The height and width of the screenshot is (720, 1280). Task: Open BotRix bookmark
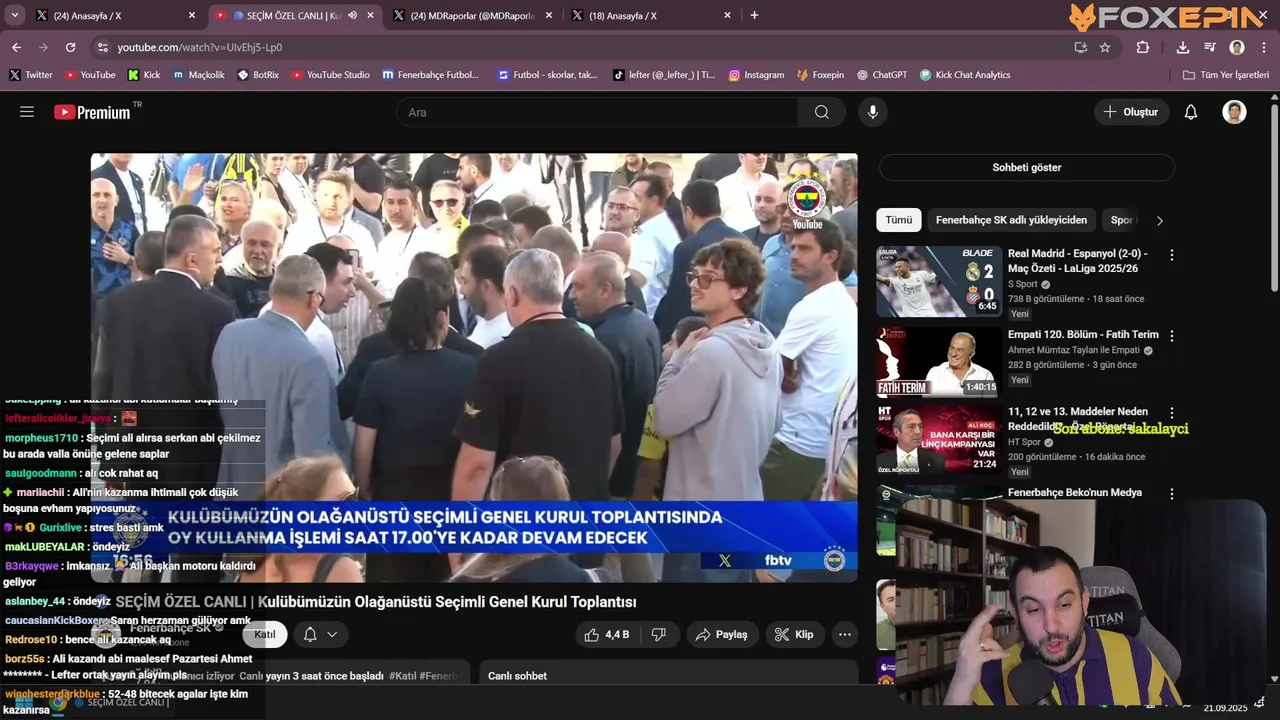258,75
